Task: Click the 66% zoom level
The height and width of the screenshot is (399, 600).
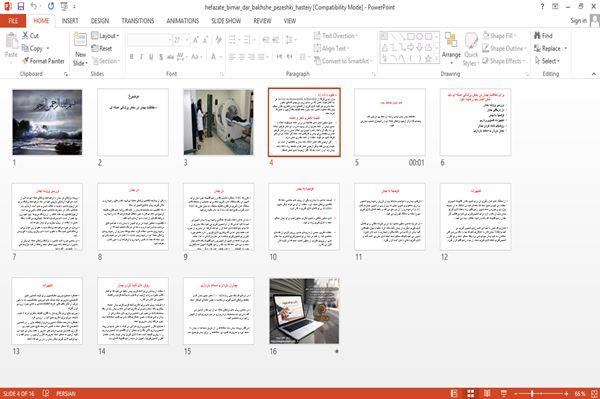Action: tap(580, 393)
